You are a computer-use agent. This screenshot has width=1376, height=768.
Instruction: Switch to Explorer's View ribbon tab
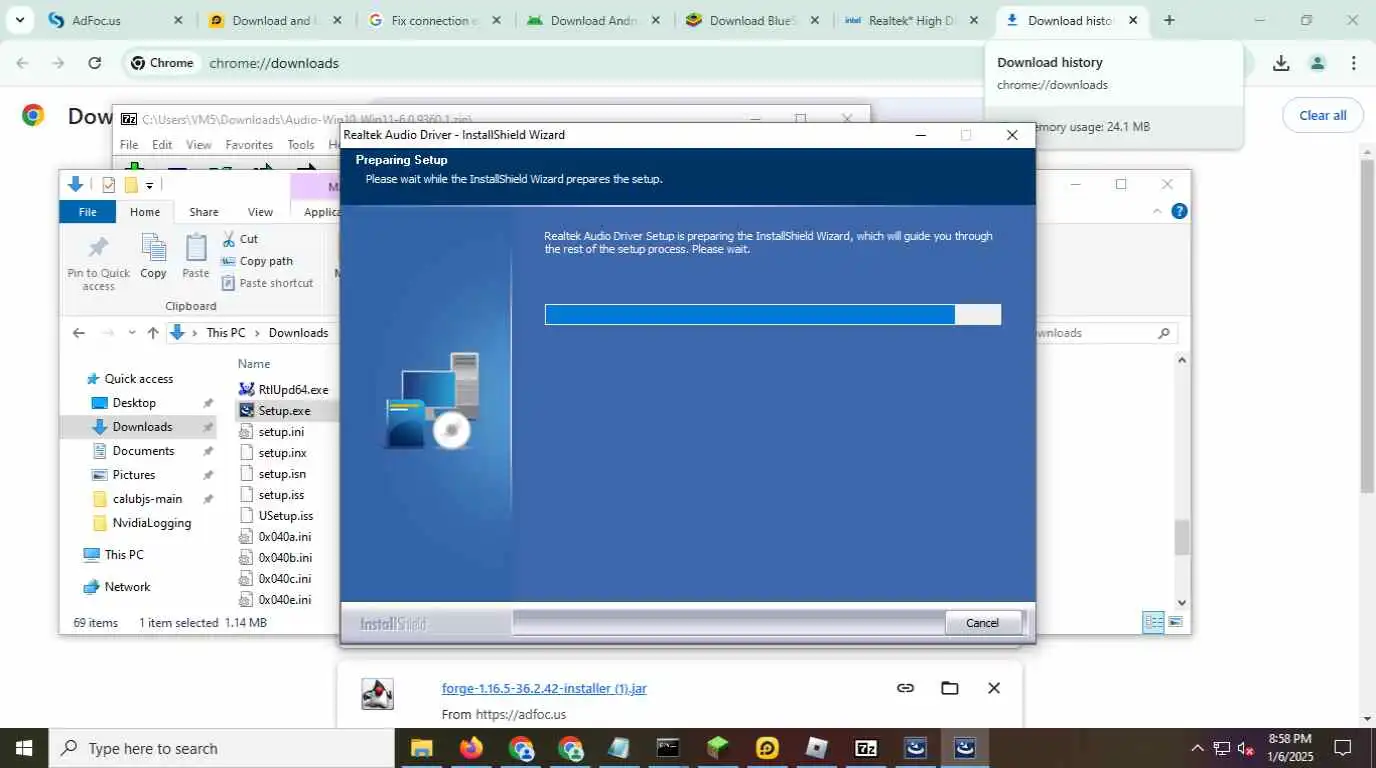click(x=260, y=212)
